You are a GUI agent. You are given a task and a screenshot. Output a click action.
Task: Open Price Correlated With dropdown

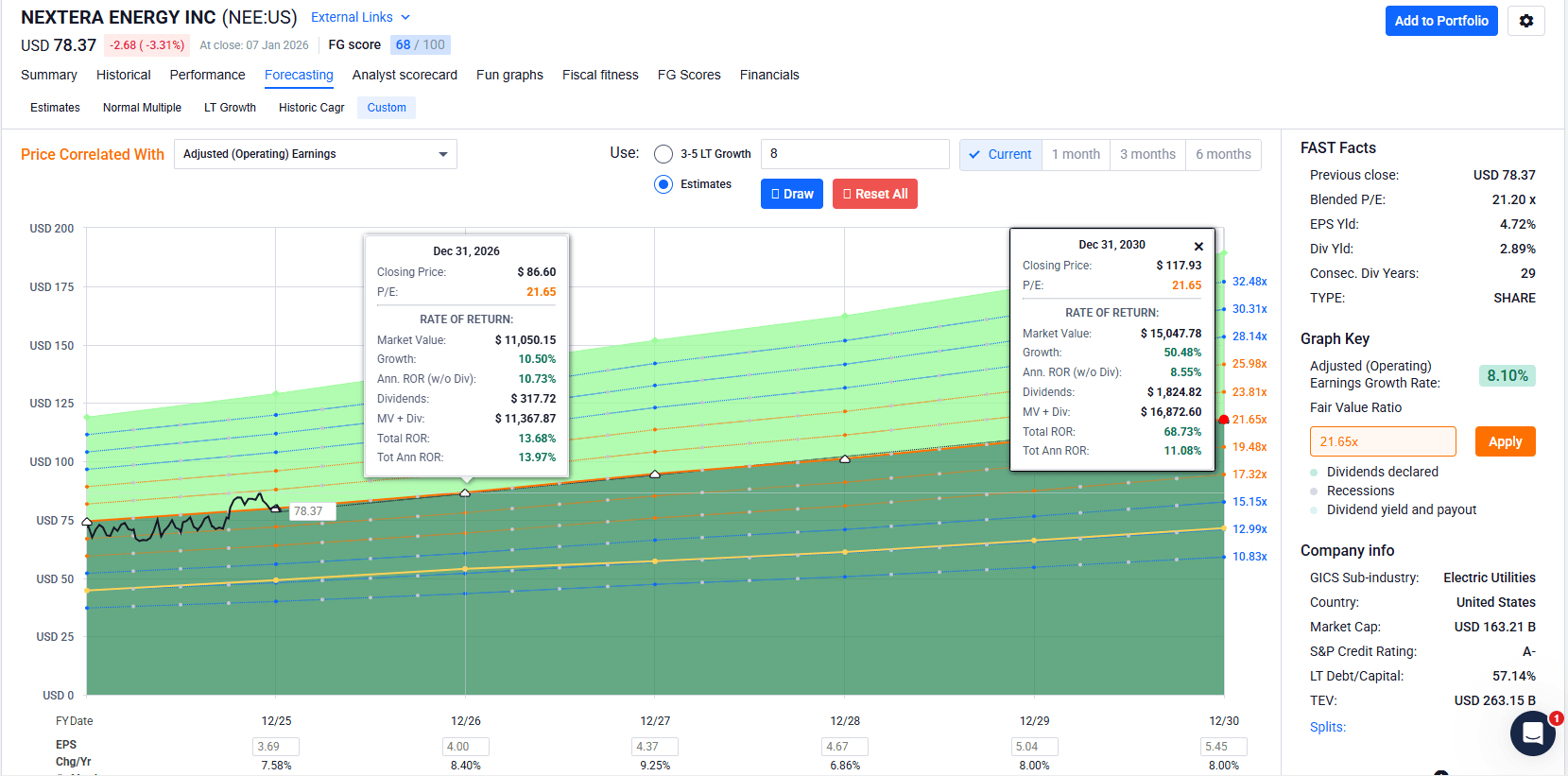pyautogui.click(x=315, y=154)
